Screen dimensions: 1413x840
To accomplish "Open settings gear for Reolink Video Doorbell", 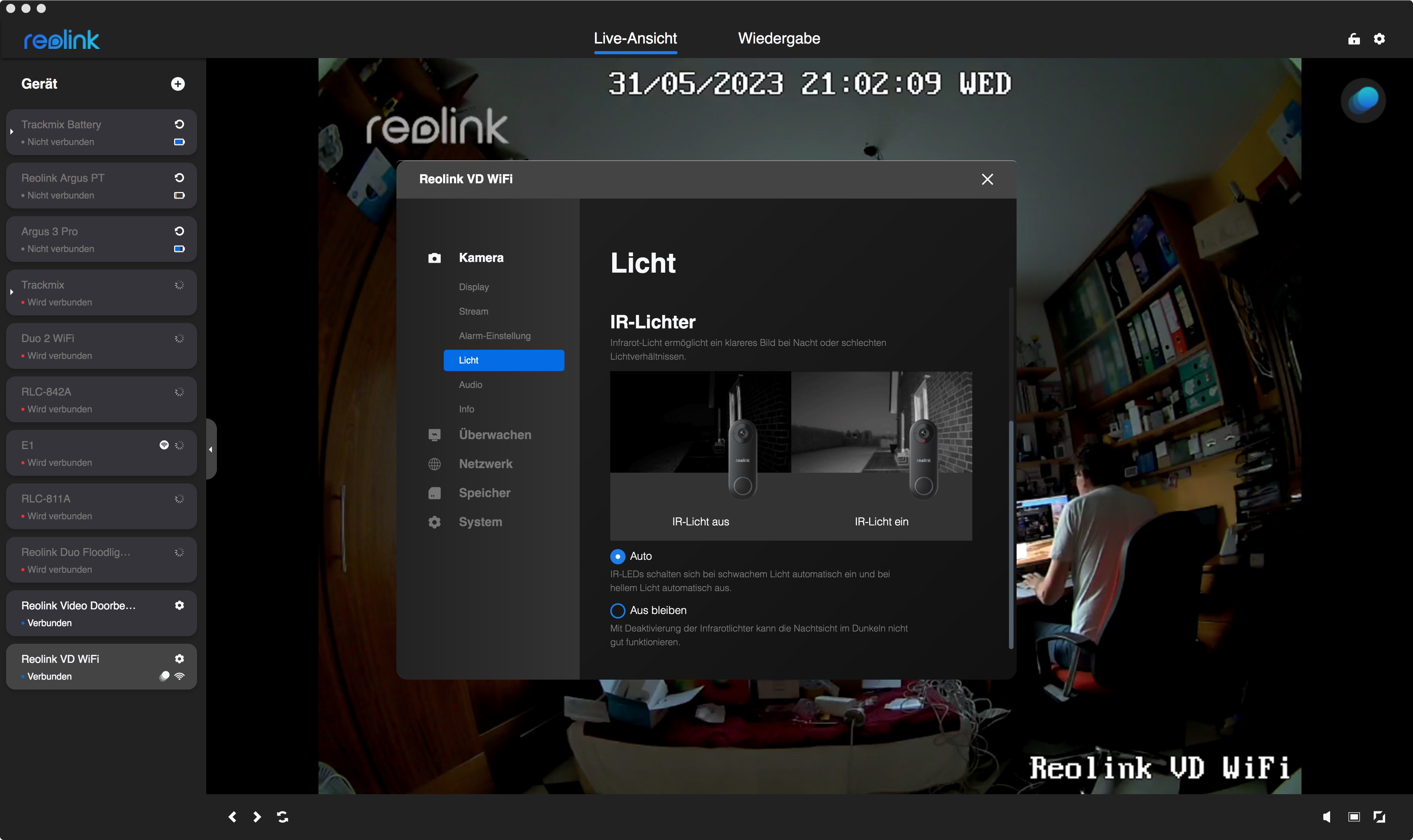I will pos(179,605).
